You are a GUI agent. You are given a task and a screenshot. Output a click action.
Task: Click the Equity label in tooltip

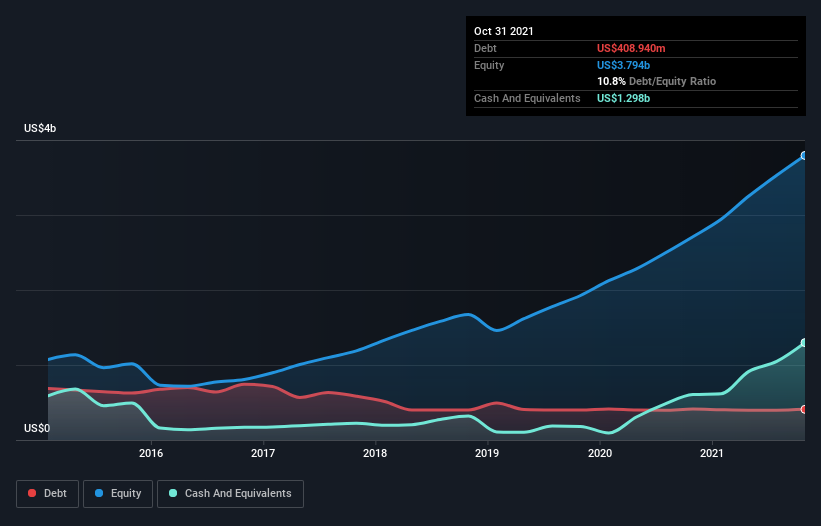(489, 65)
